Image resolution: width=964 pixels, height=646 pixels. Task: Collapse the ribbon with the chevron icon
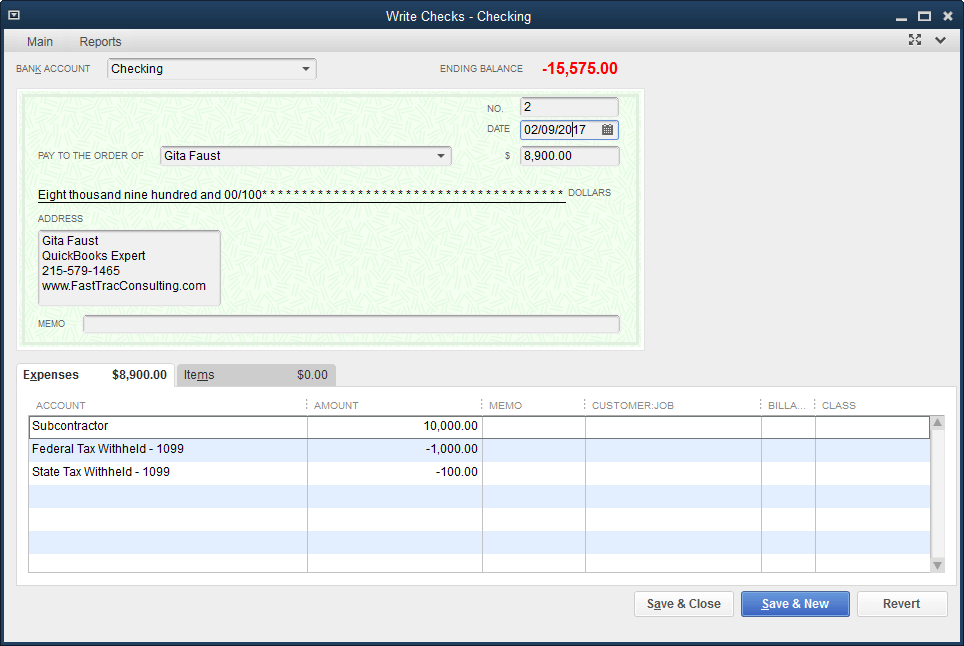coord(940,40)
